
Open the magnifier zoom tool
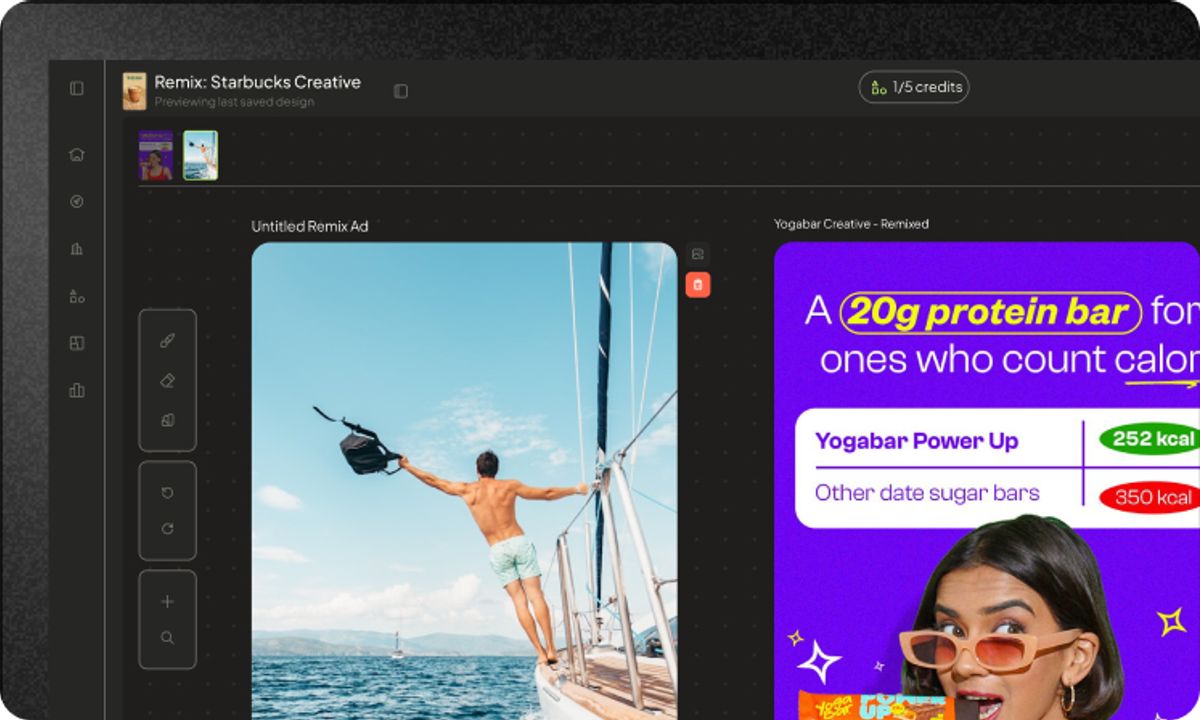pyautogui.click(x=167, y=637)
